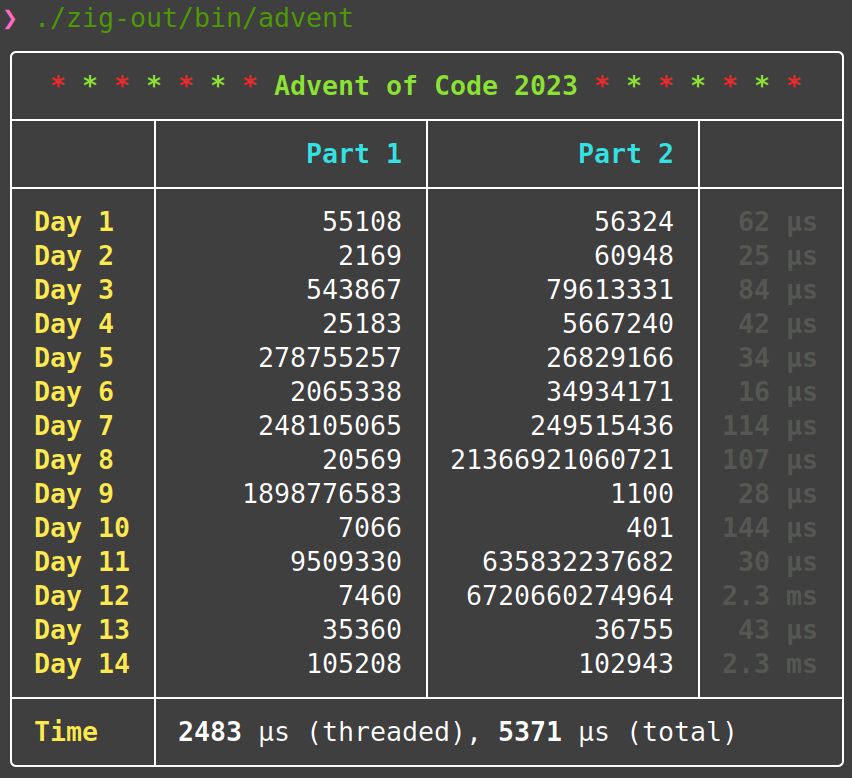This screenshot has width=852, height=778.
Task: Click the Part 2 column header
Action: (x=626, y=154)
